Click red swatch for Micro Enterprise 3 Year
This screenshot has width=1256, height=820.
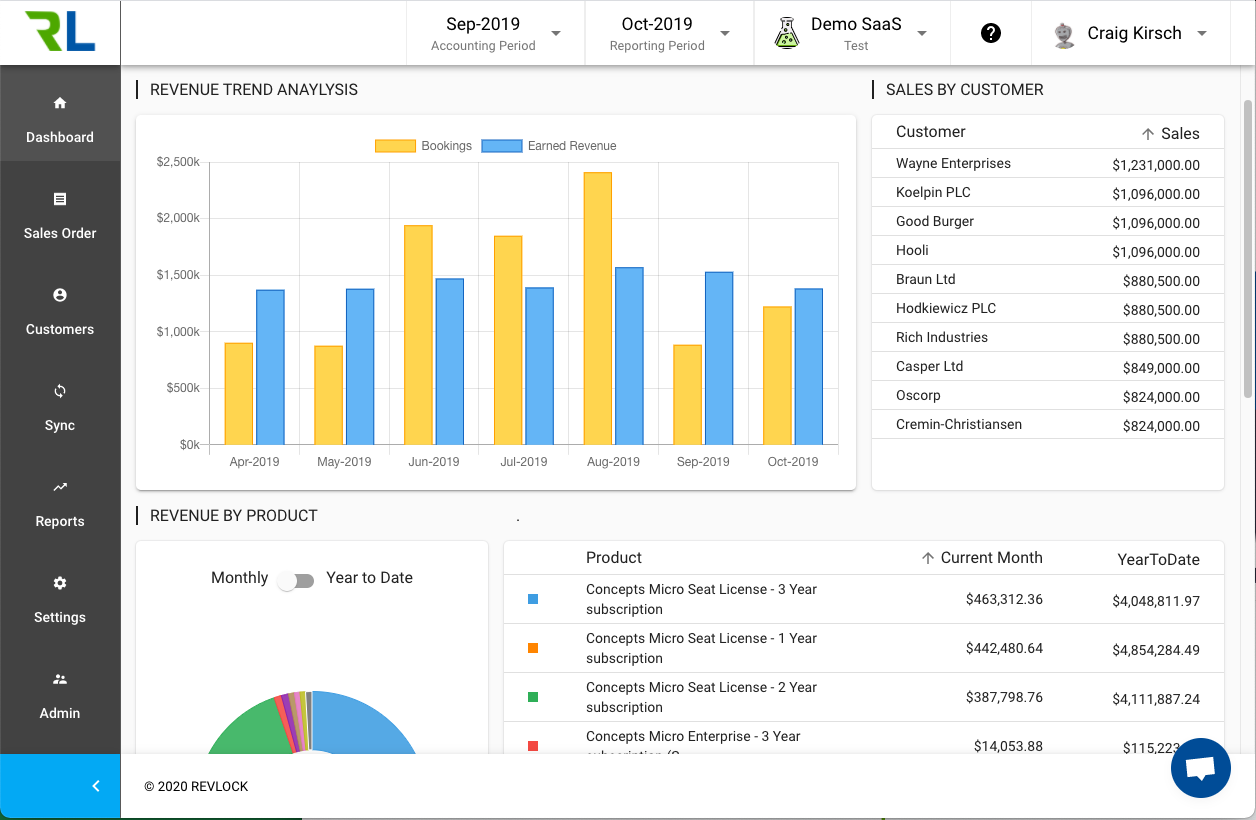click(x=533, y=746)
